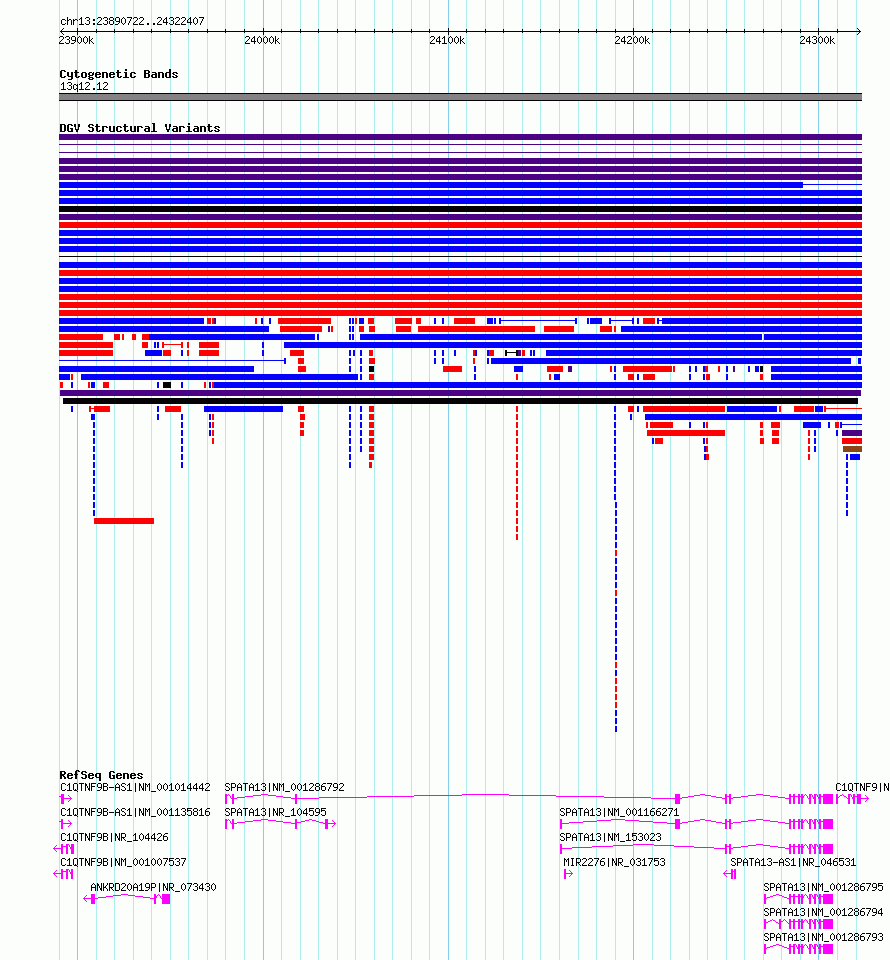
Task: Click the SPATA13-AS1 gene arrow glyph
Action: coord(730,874)
